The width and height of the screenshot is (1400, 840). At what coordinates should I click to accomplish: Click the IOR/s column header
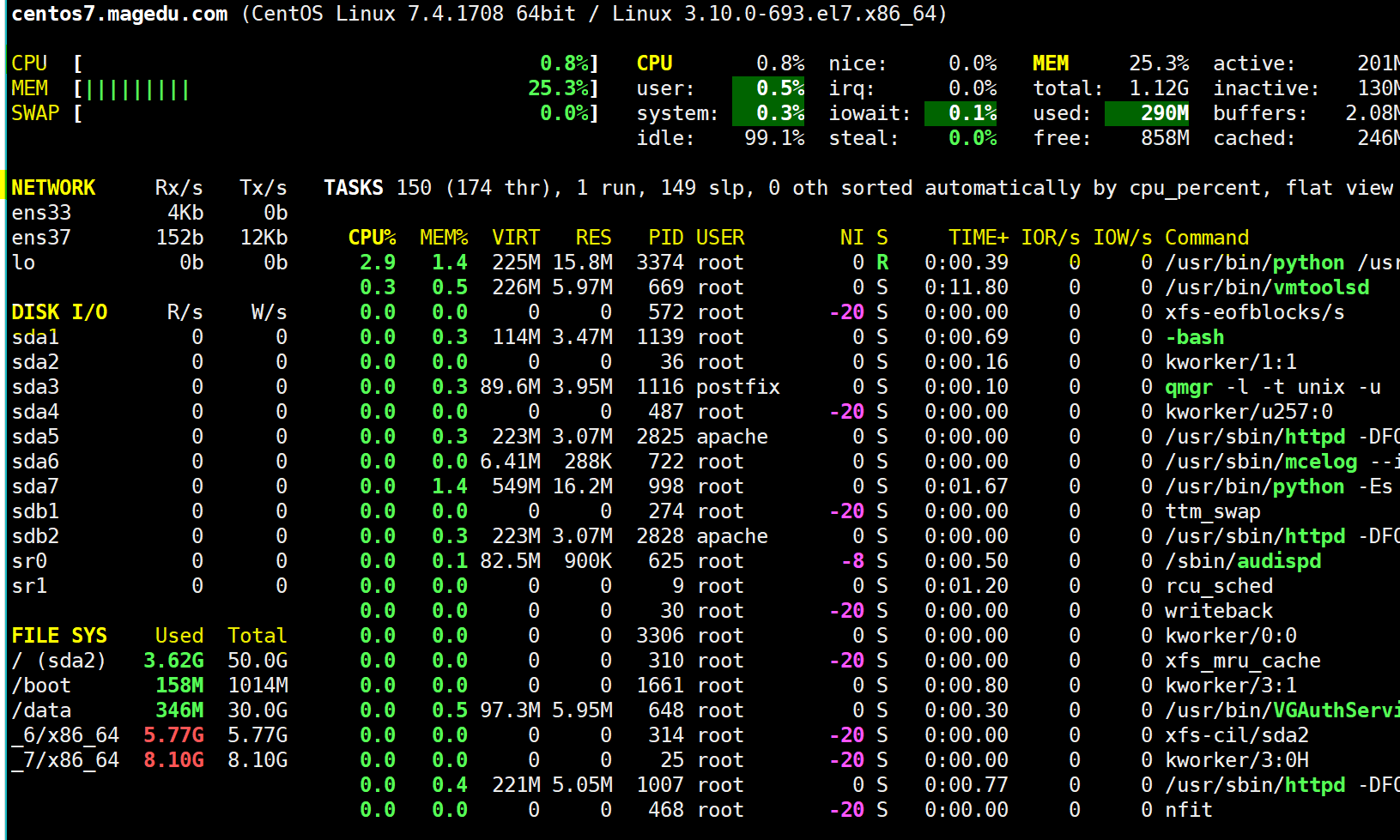[1051, 238]
